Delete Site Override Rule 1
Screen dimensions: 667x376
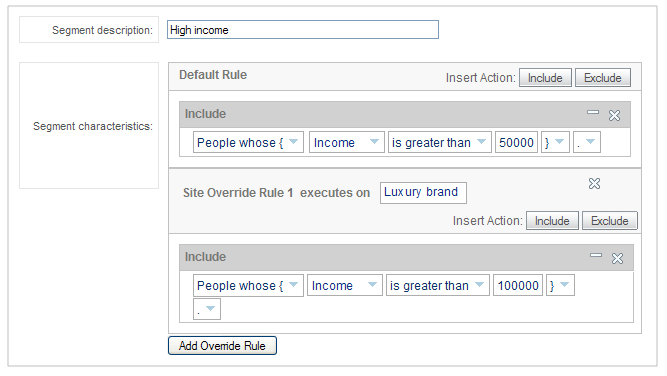(x=594, y=183)
